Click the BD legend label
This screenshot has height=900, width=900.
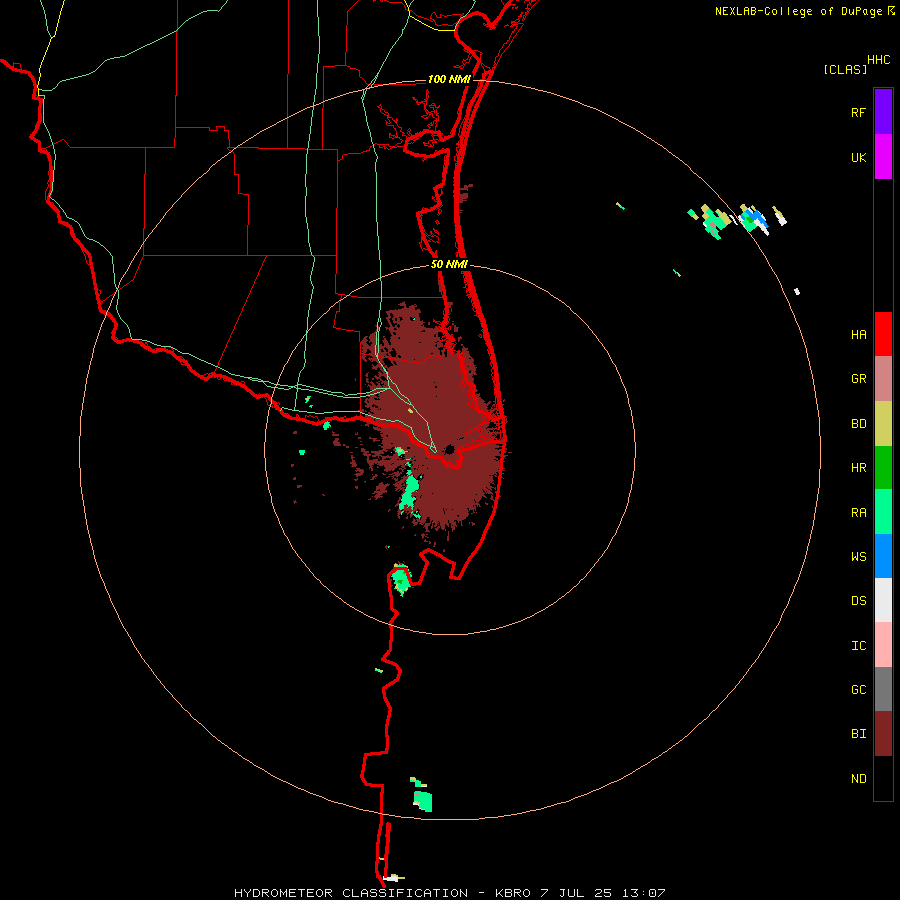point(858,424)
